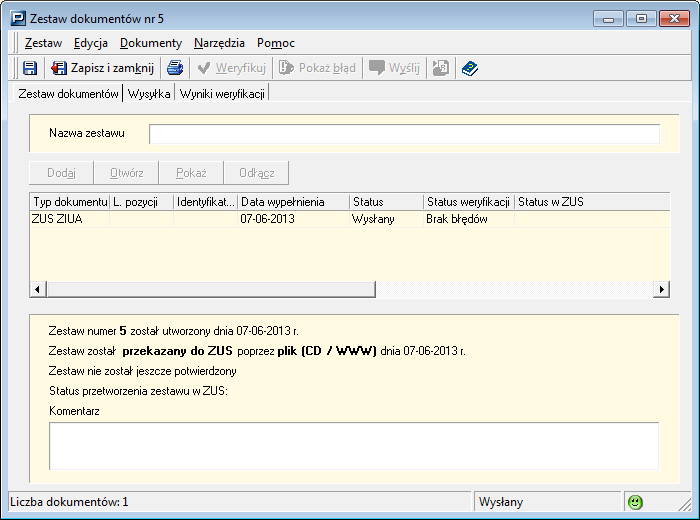Click the 'przekazany do ZUS' bold text
This screenshot has height=520, width=700.
click(x=177, y=351)
